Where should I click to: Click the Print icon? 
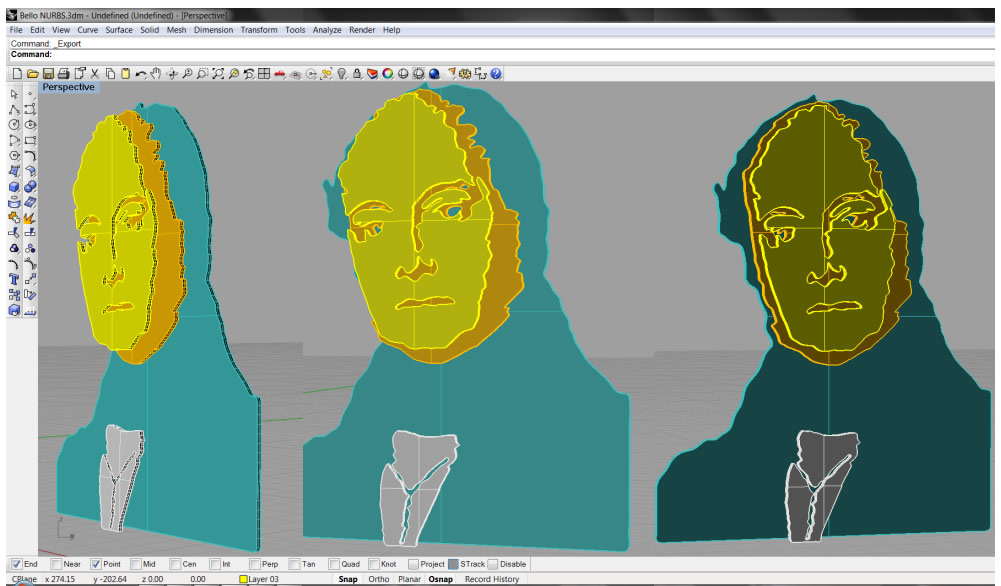pos(63,74)
